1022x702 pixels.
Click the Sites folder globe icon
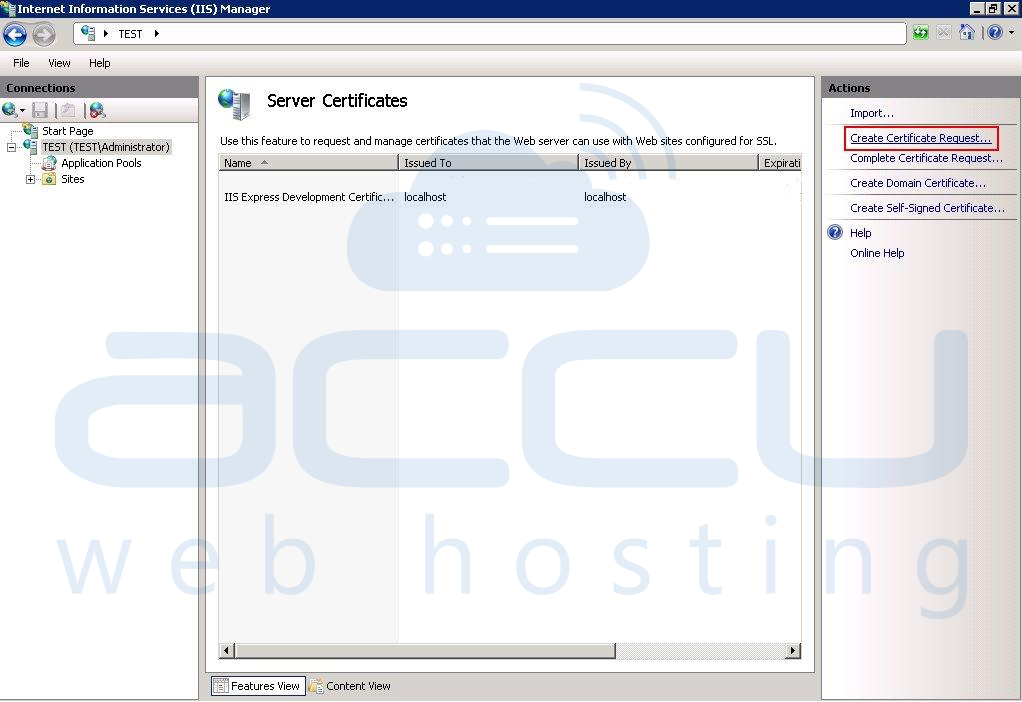(x=49, y=179)
